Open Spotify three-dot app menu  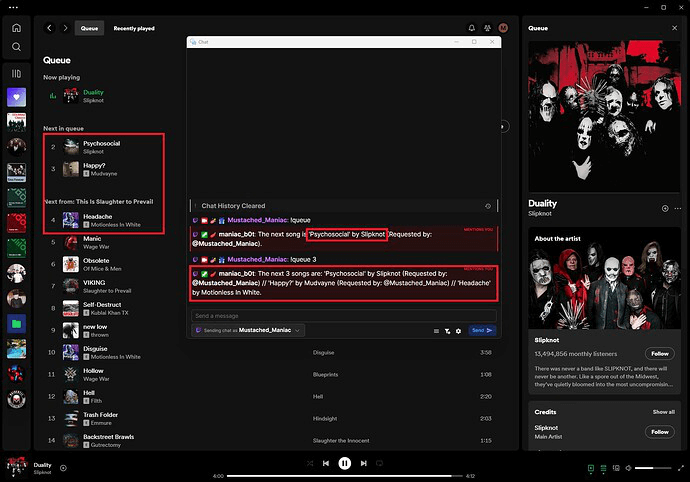coord(13,7)
